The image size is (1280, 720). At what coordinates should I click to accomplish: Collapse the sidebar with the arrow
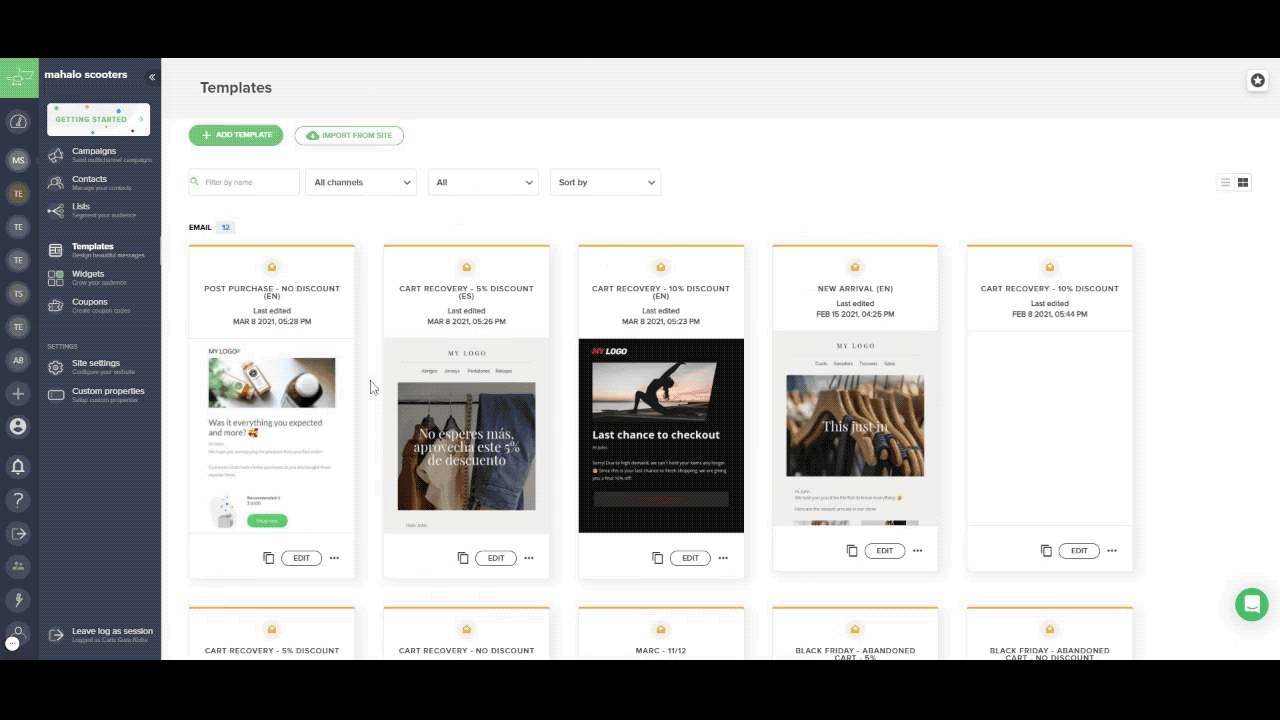[152, 75]
